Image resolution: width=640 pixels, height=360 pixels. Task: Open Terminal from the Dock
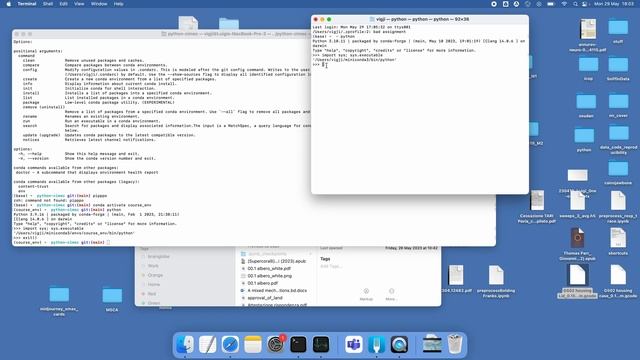coord(298,344)
